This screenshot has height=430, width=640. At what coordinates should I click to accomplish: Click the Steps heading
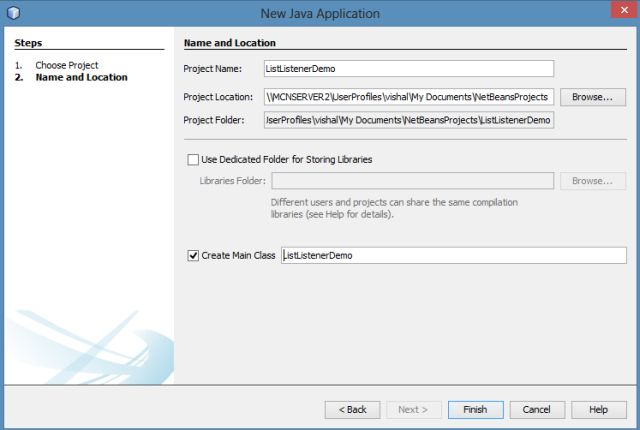point(28,43)
